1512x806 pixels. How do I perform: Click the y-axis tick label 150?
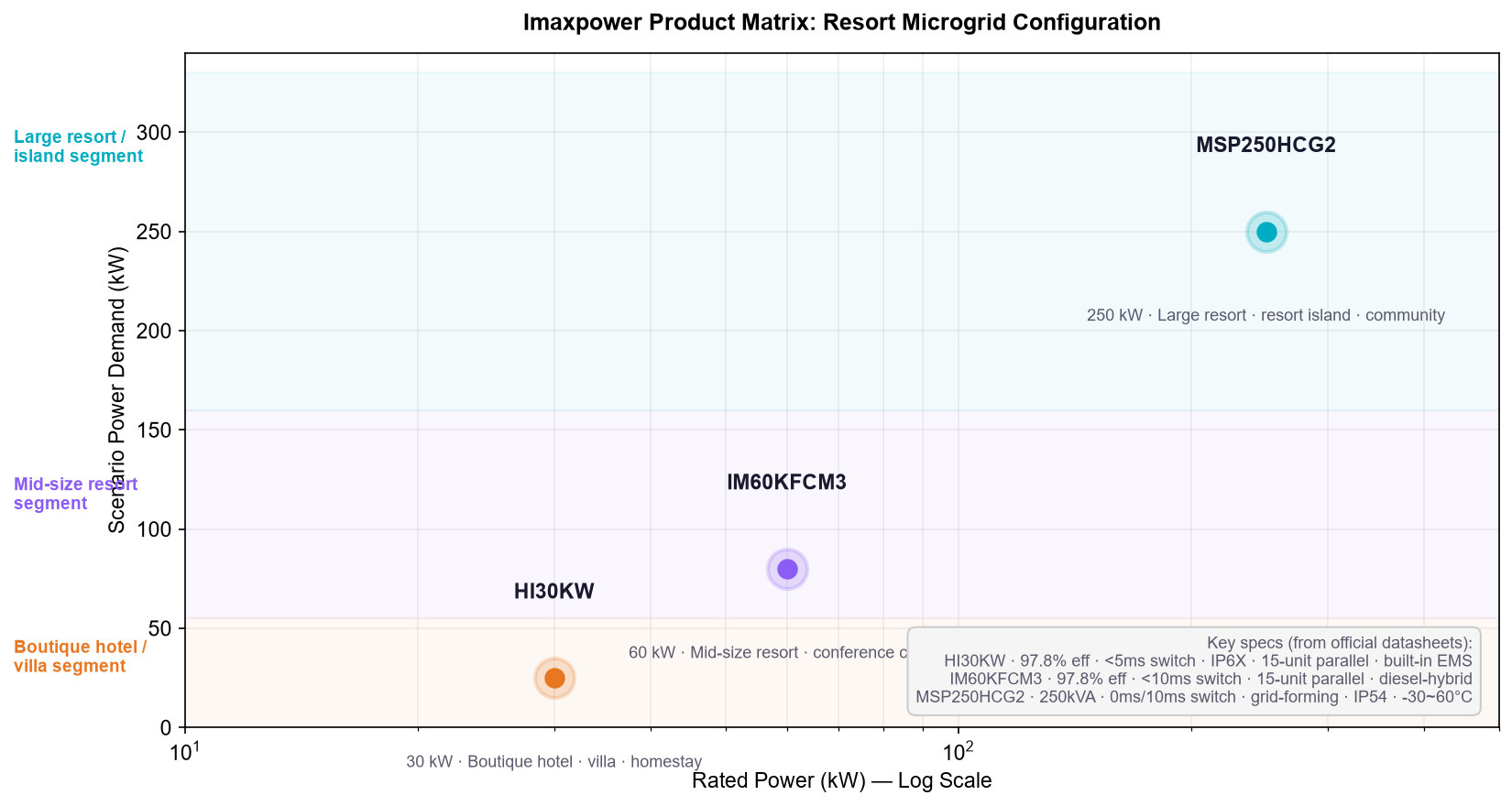tap(154, 430)
